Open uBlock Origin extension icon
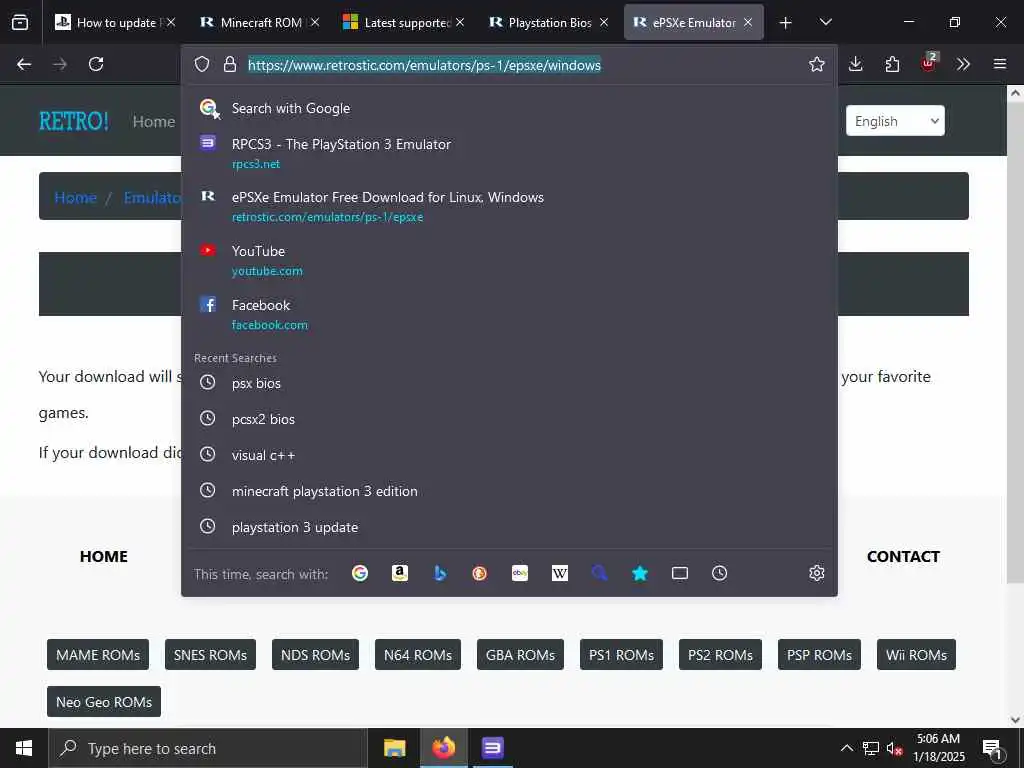1024x768 pixels. coord(929,63)
